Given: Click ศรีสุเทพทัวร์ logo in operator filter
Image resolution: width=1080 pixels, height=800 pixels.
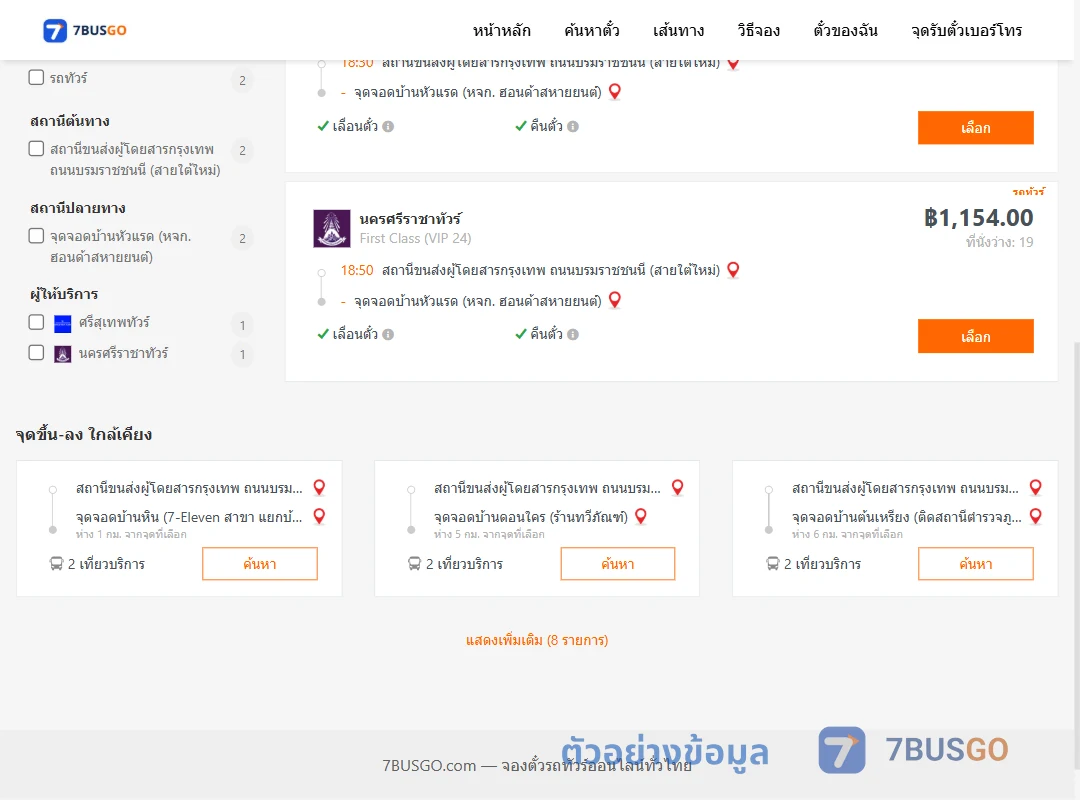Looking at the screenshot, I should 63,323.
